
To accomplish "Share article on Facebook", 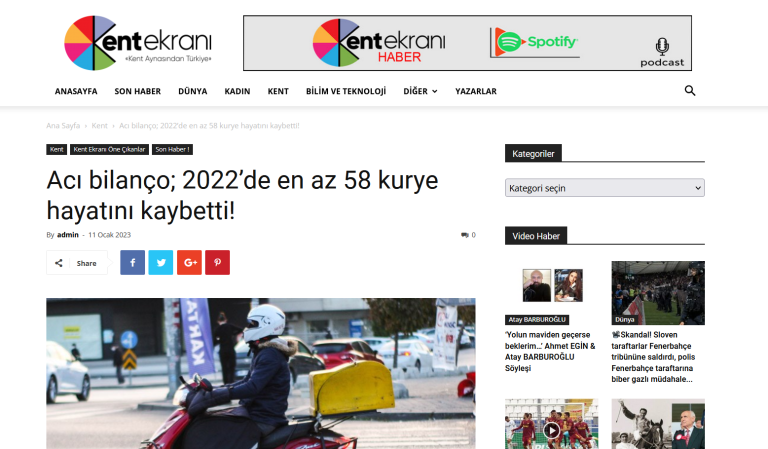I will coord(132,262).
